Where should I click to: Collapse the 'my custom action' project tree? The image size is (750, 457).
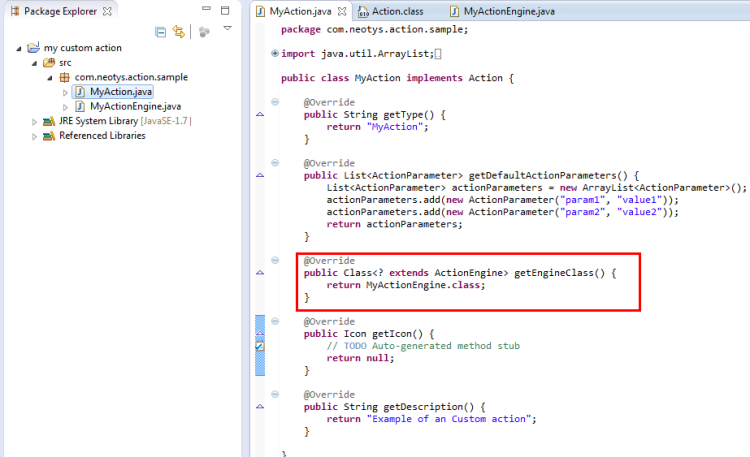click(x=20, y=48)
